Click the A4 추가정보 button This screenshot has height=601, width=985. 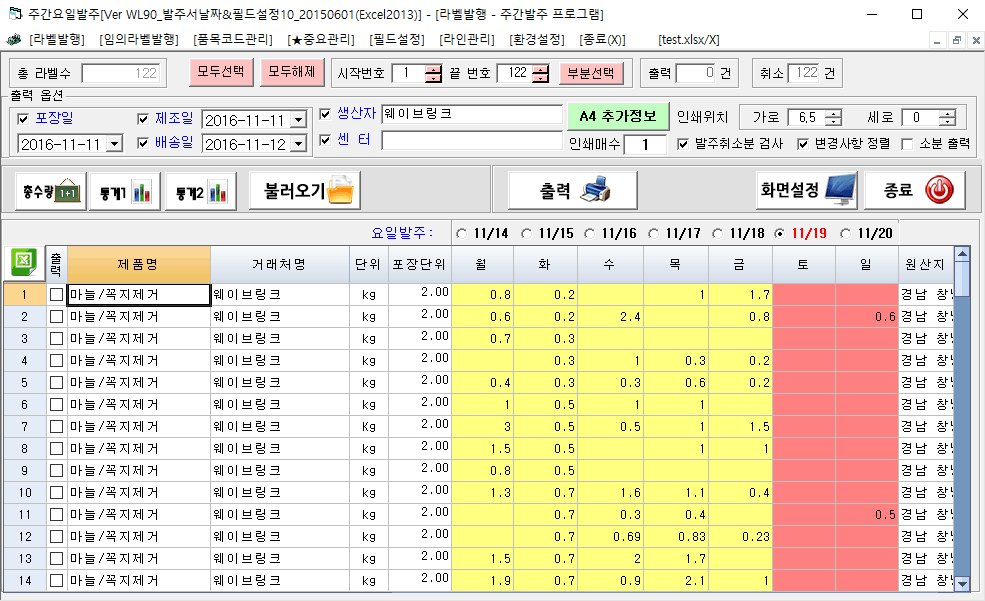tap(617, 116)
